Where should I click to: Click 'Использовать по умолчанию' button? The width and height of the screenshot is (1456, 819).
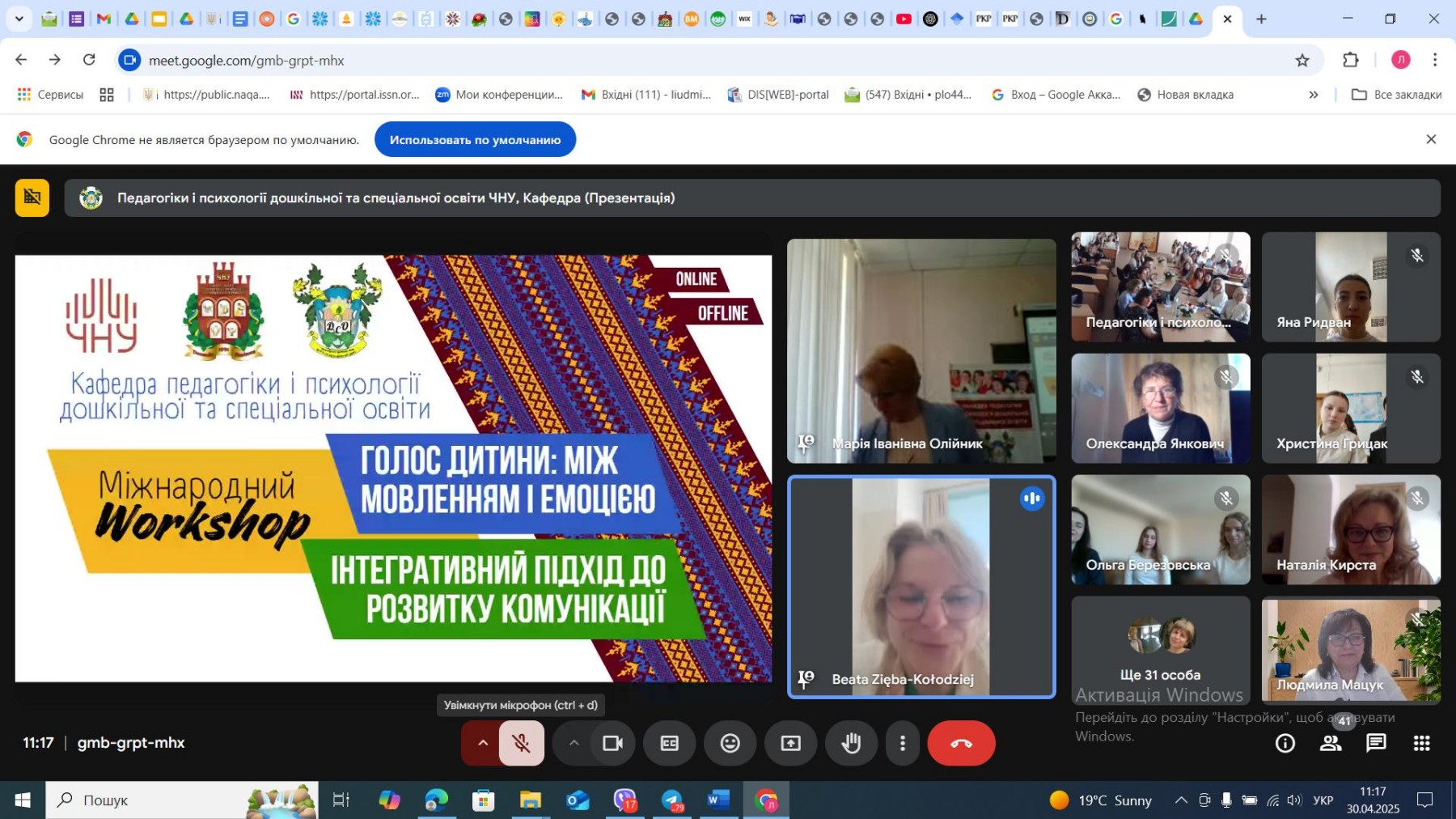pyautogui.click(x=475, y=140)
